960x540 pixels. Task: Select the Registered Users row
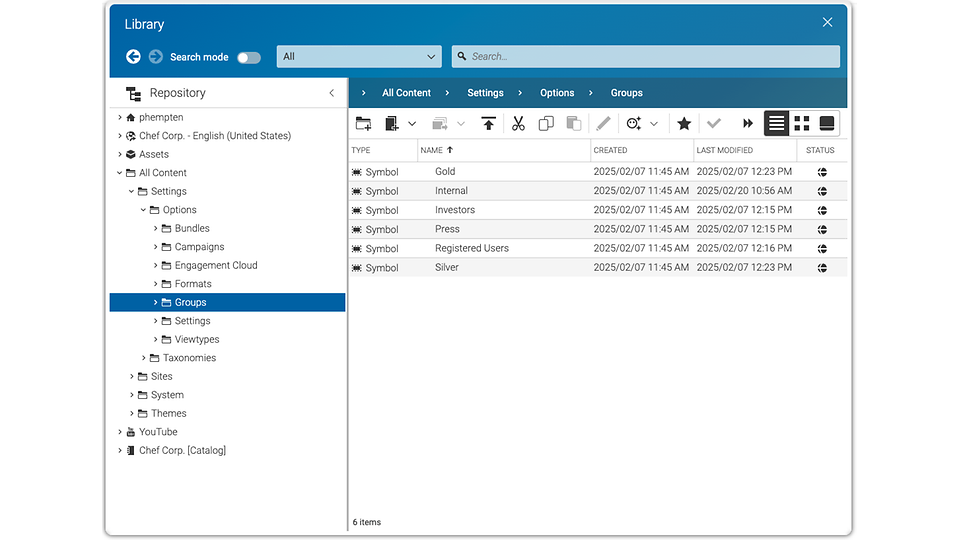click(471, 248)
